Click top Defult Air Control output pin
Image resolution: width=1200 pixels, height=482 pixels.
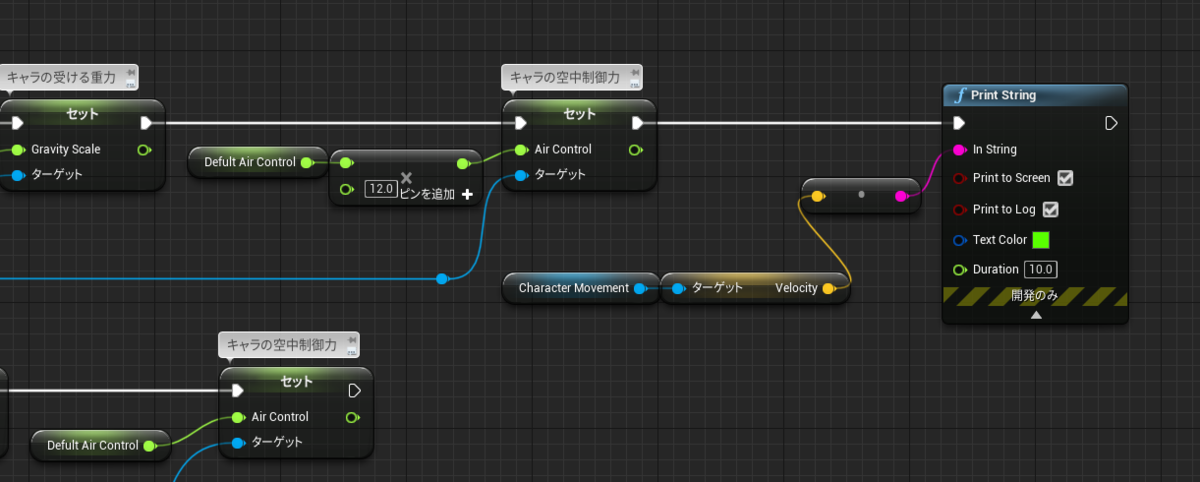tap(307, 162)
